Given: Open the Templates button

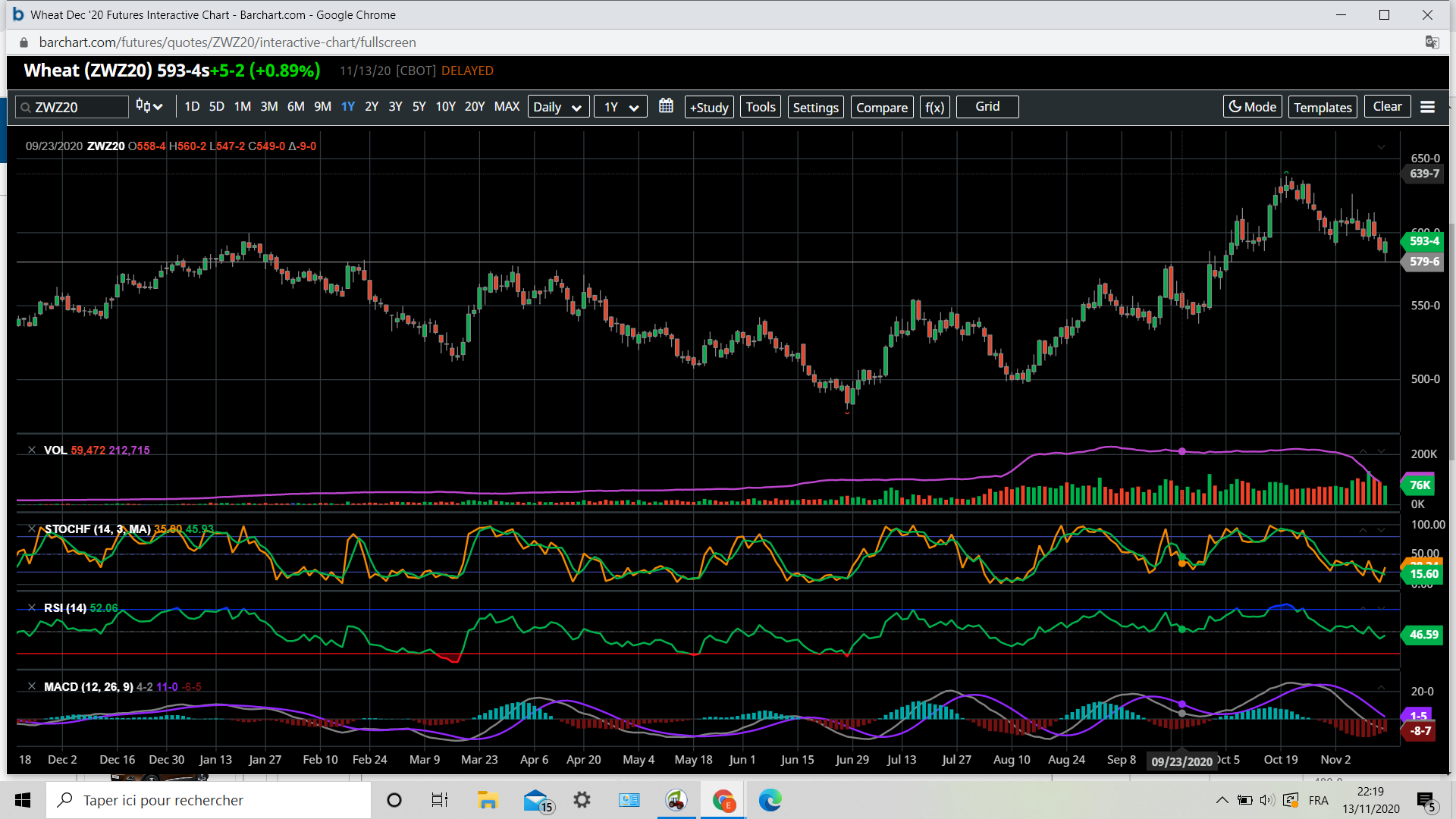Looking at the screenshot, I should point(1323,107).
